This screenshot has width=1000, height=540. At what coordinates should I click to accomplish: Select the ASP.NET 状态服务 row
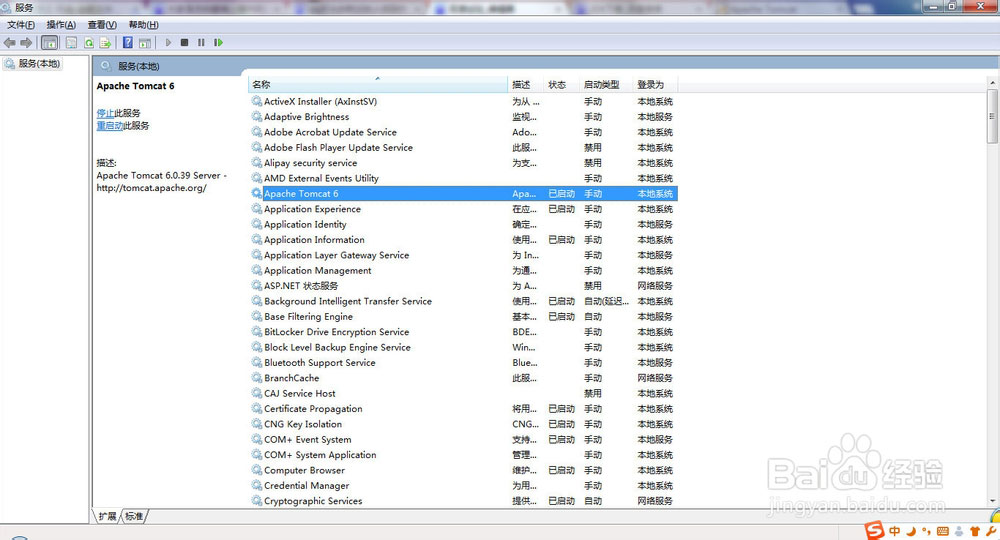click(x=463, y=286)
